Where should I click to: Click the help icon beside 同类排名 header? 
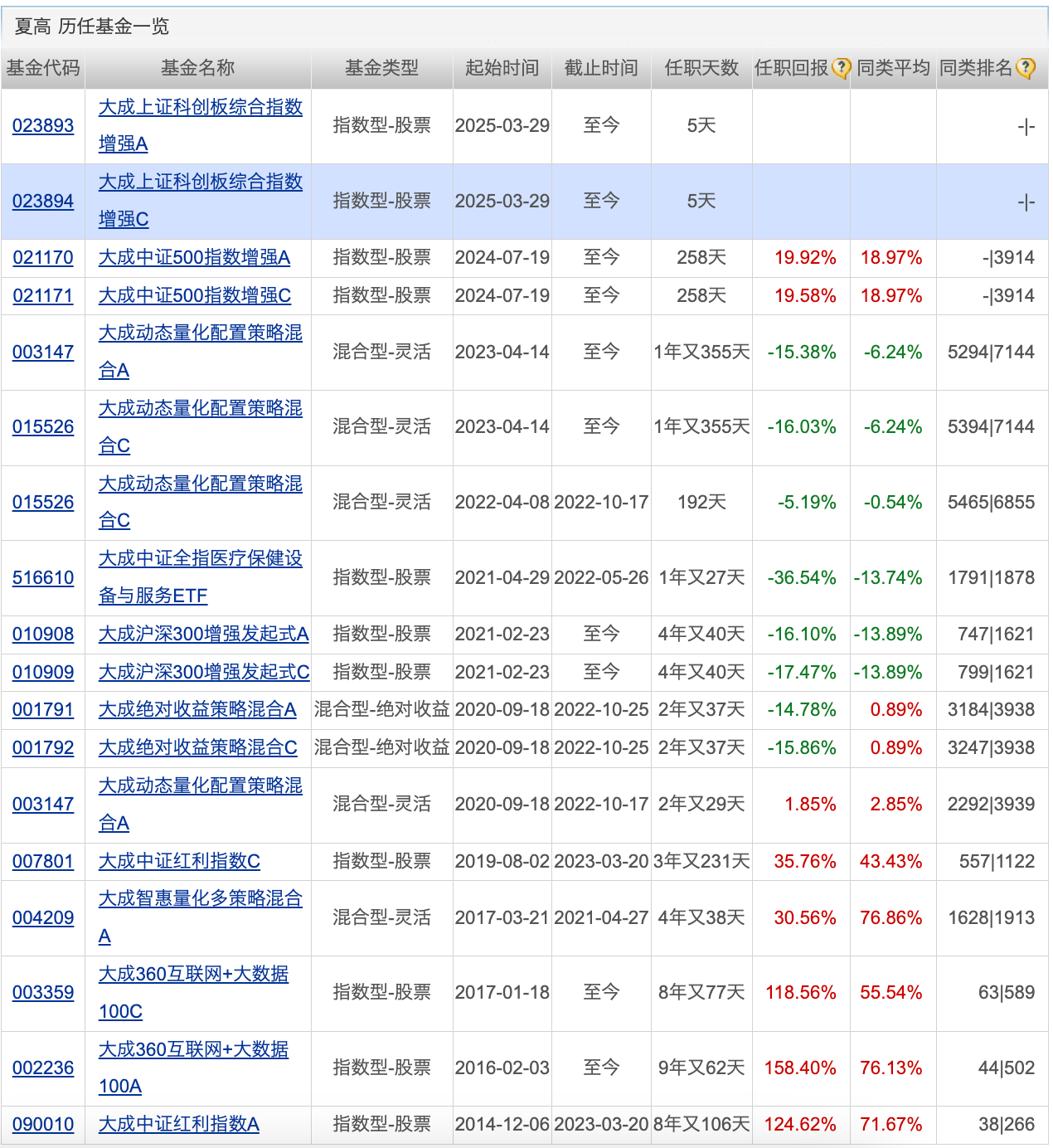[1026, 69]
